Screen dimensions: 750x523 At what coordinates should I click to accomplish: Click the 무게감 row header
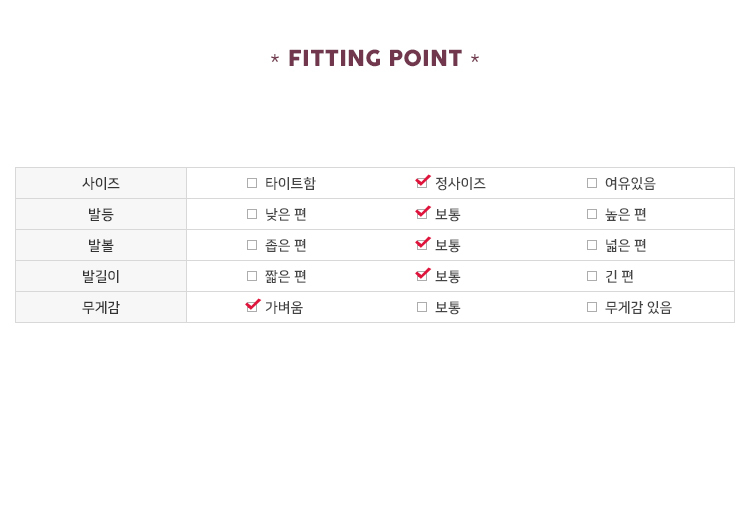pos(101,307)
